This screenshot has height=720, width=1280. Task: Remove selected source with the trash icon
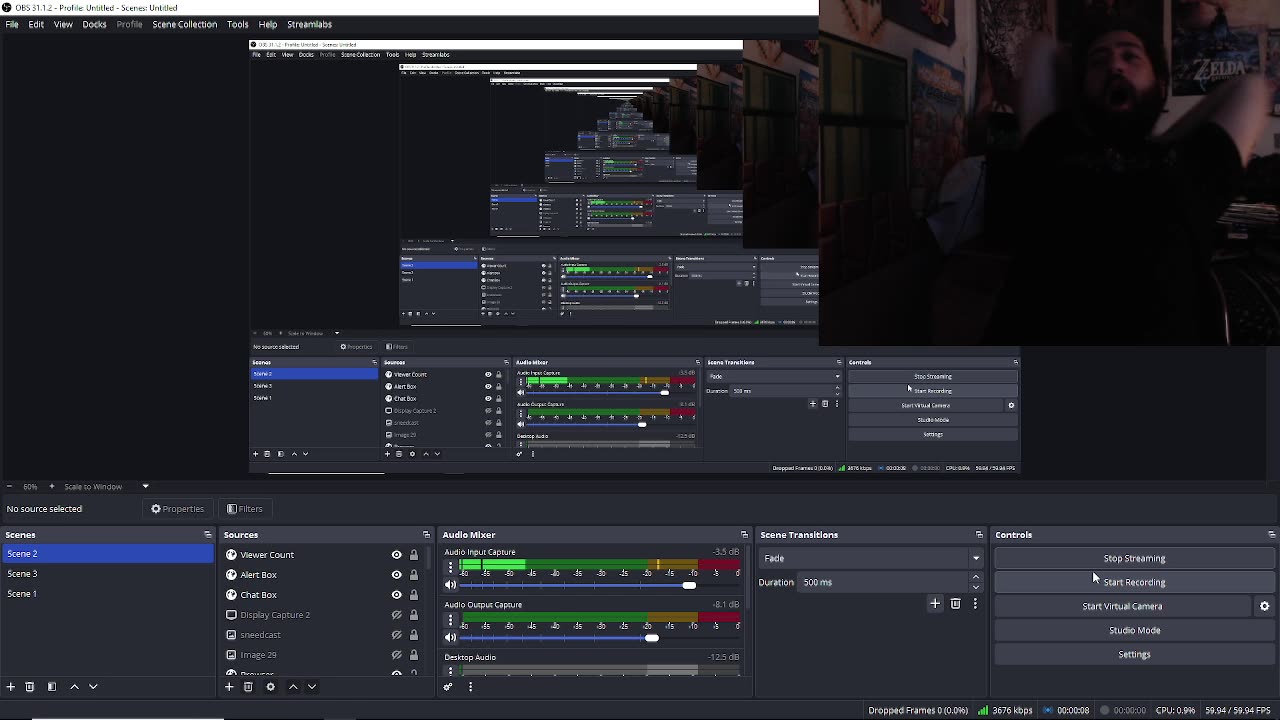(x=248, y=687)
